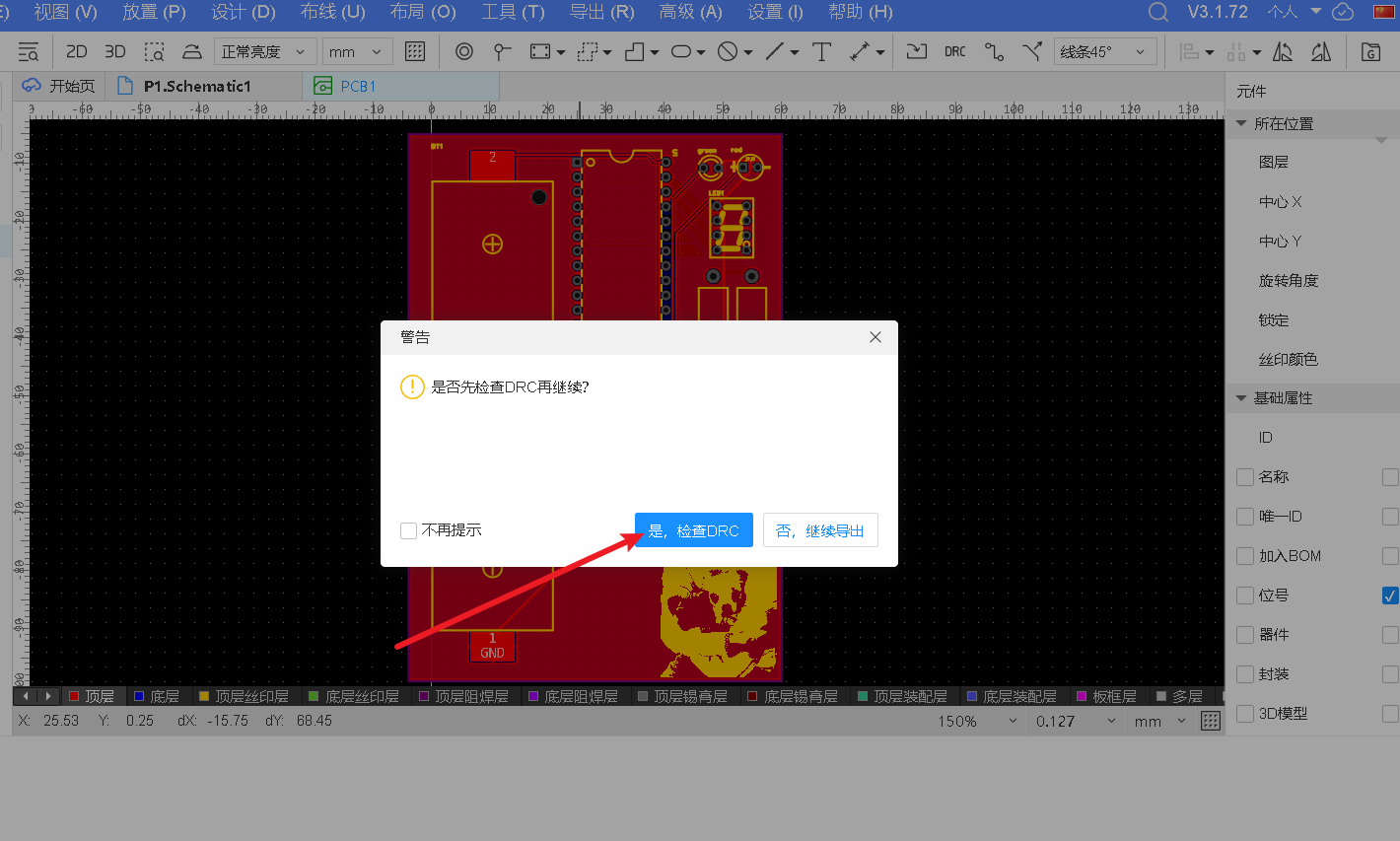Open the mm dropdown in status bar
1400x841 pixels.
coord(1159,722)
